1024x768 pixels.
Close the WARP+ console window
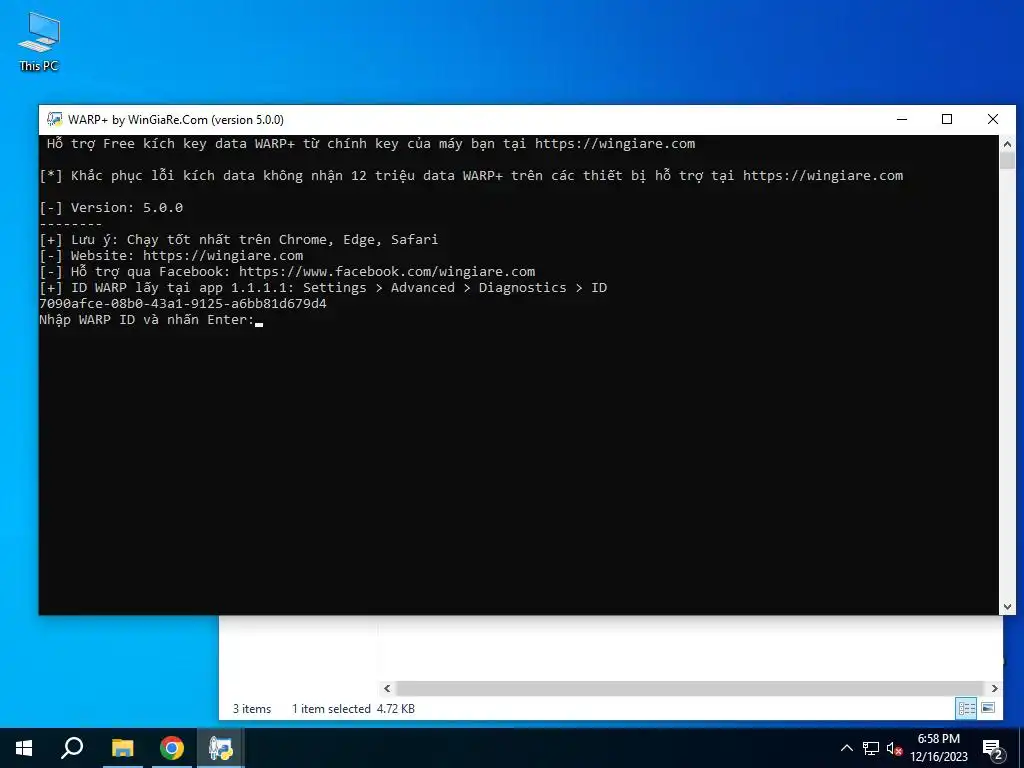pyautogui.click(x=993, y=120)
